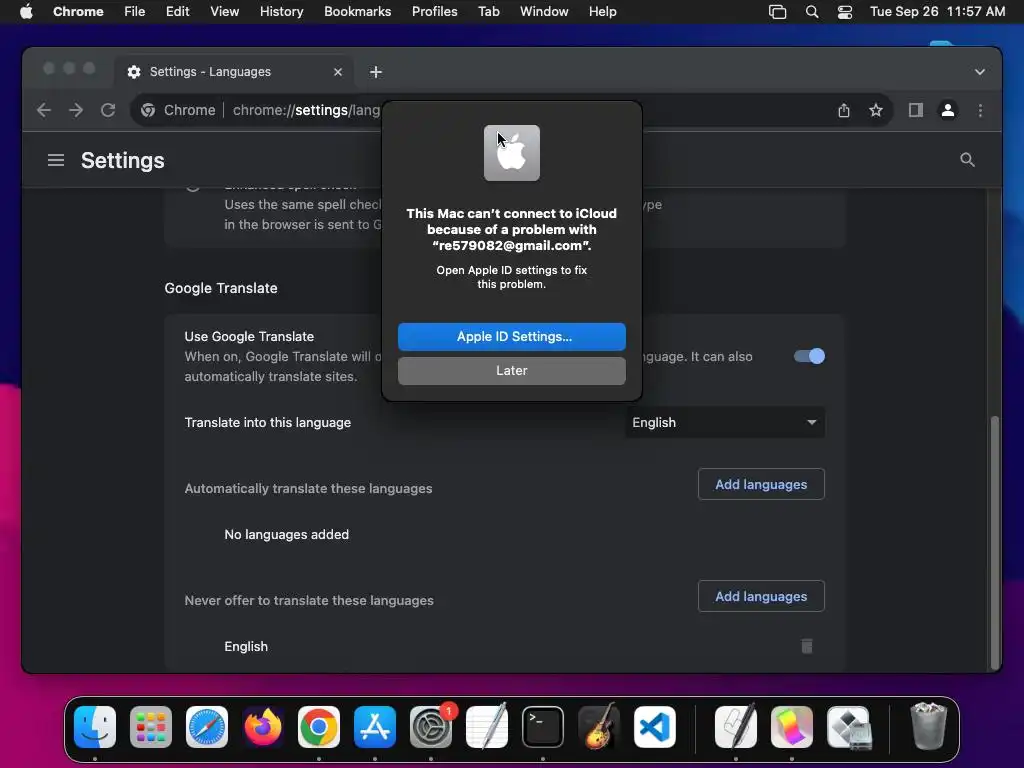Open the View menu

[224, 12]
